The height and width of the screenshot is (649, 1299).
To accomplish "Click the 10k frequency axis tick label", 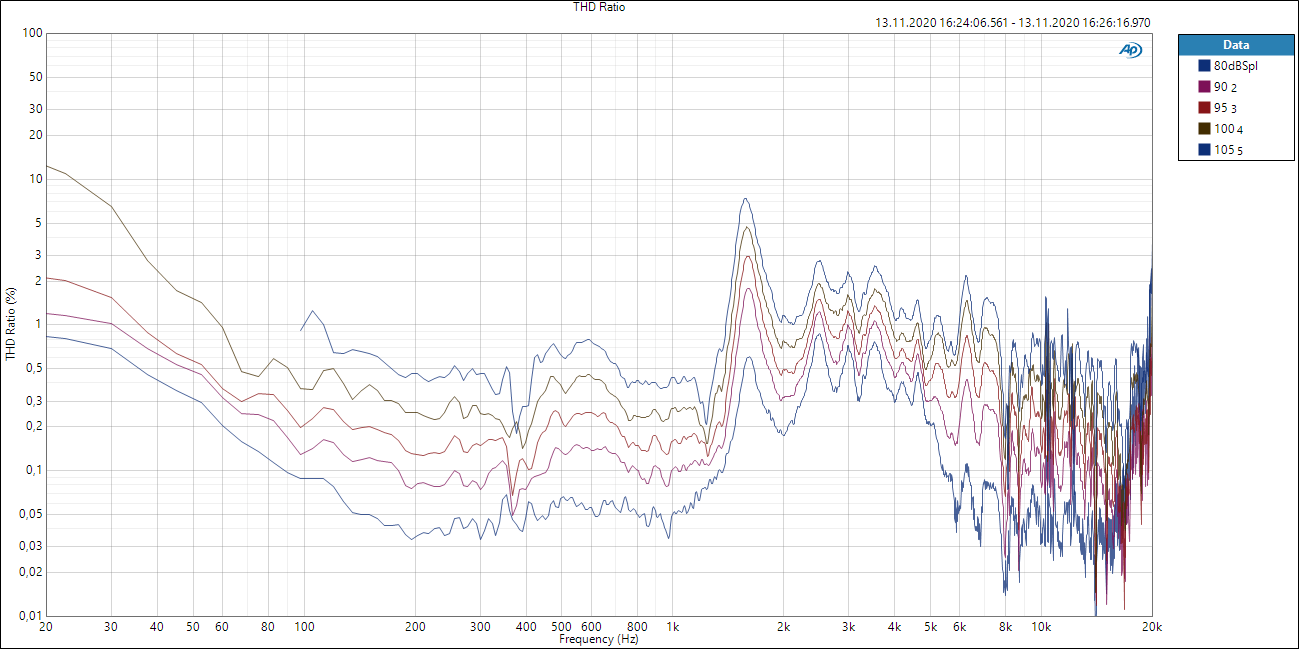I will [x=1042, y=627].
